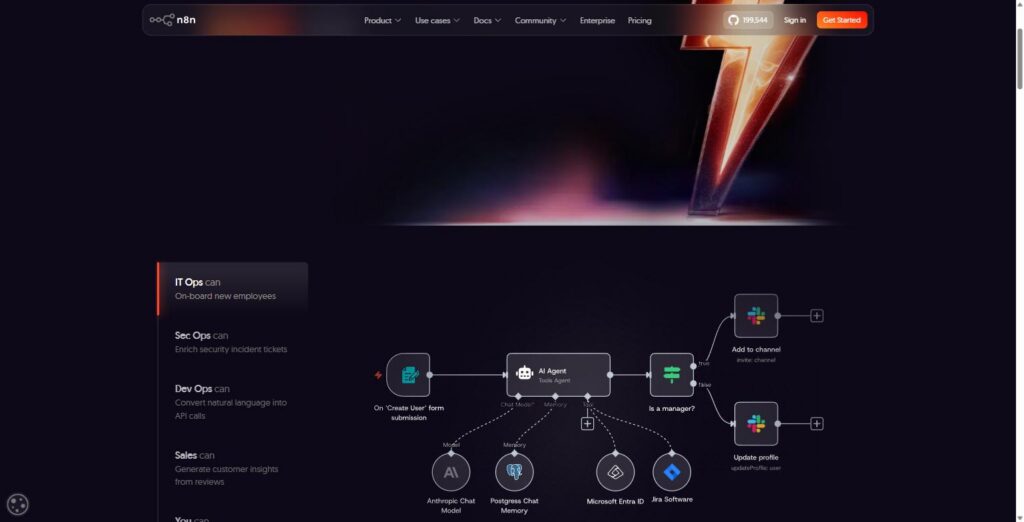Click the Jira Software node icon

[671, 472]
